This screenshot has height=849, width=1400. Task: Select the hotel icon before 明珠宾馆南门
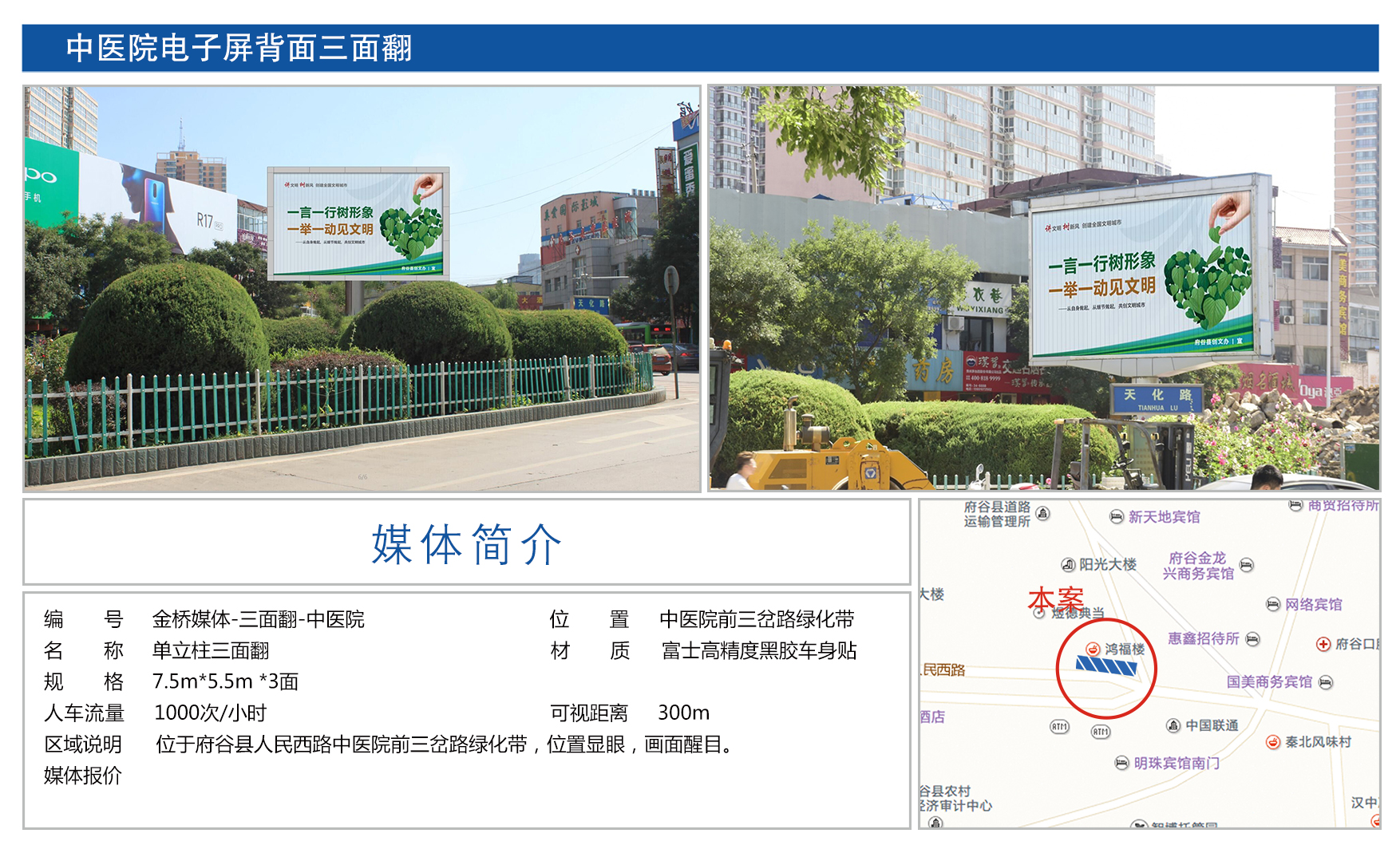(1121, 763)
